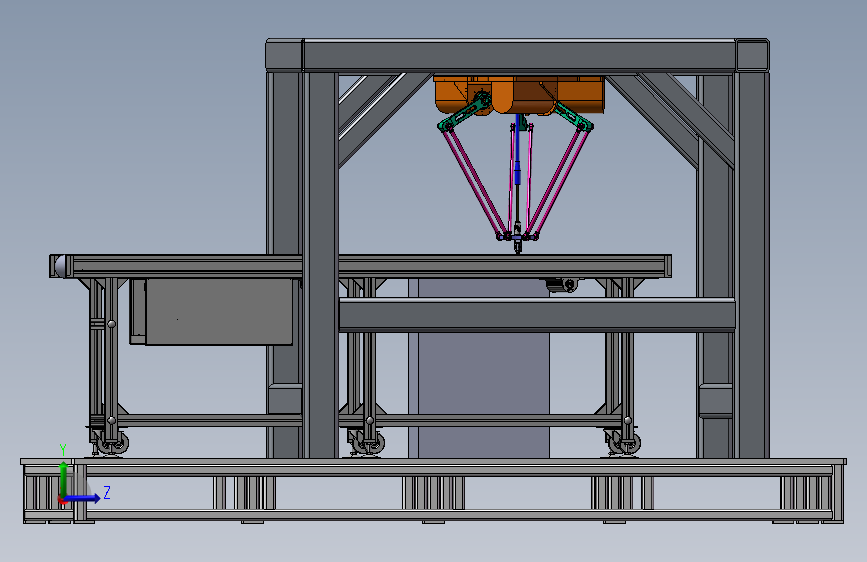867x562 pixels.
Task: Select the conveyor drive motor under the belt
Action: 563,284
